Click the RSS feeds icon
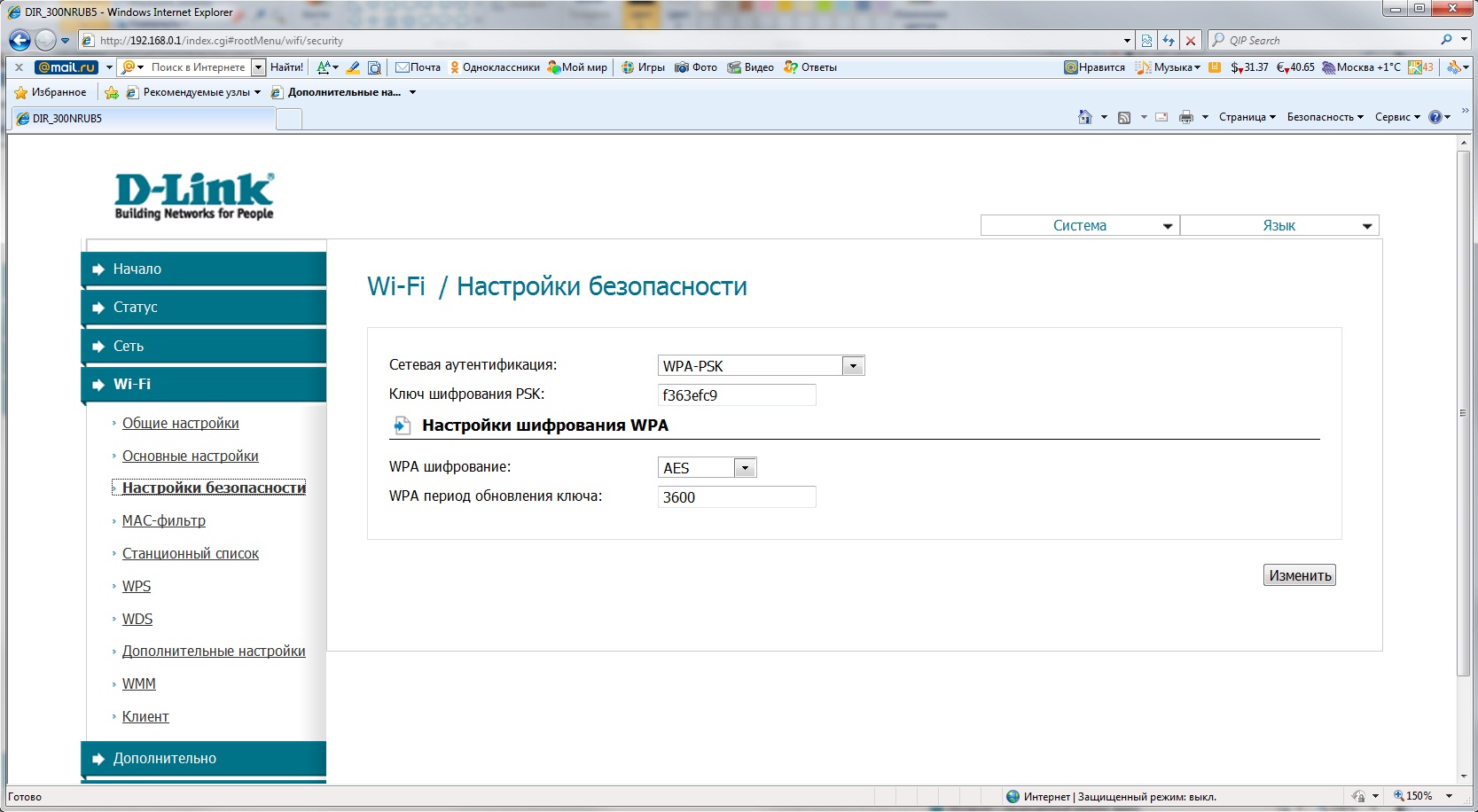 point(1124,117)
